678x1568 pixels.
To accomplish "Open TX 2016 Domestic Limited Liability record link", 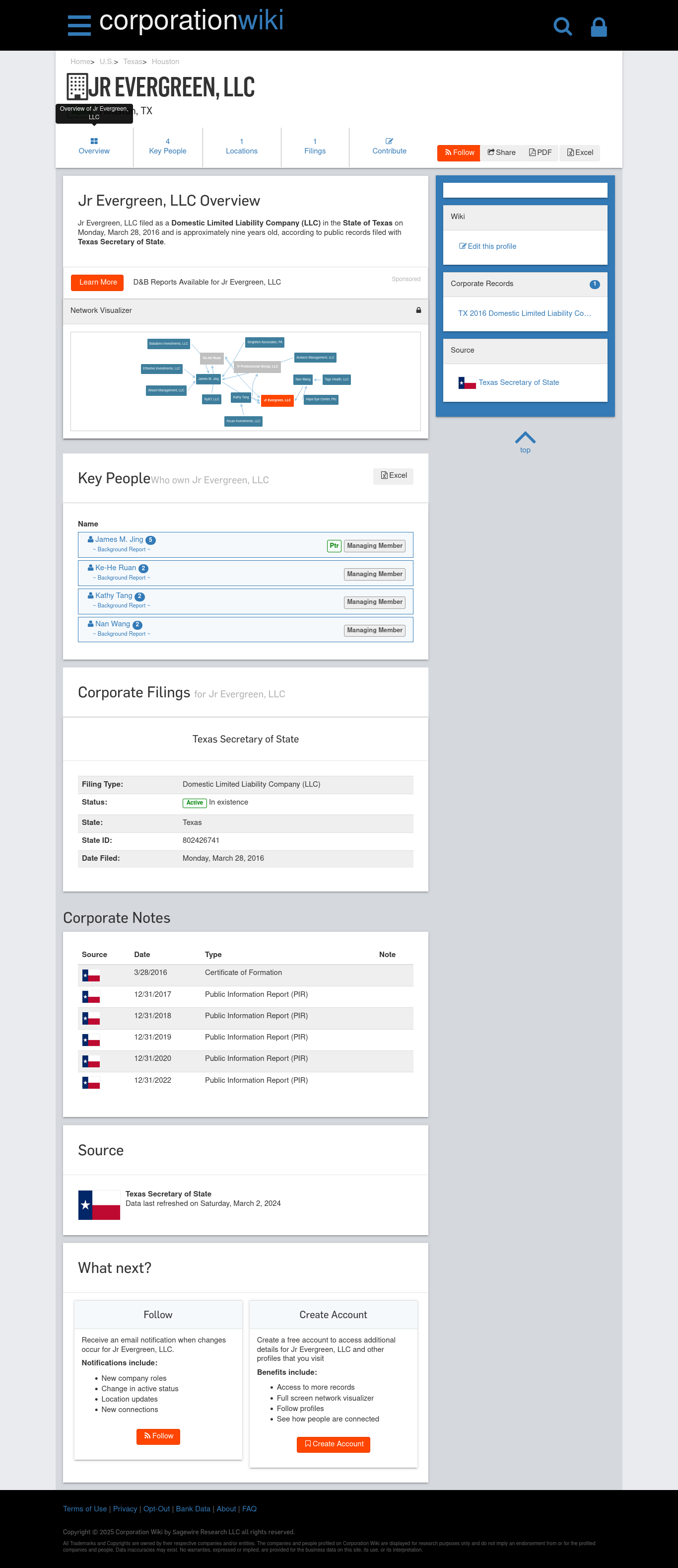I will click(x=525, y=313).
